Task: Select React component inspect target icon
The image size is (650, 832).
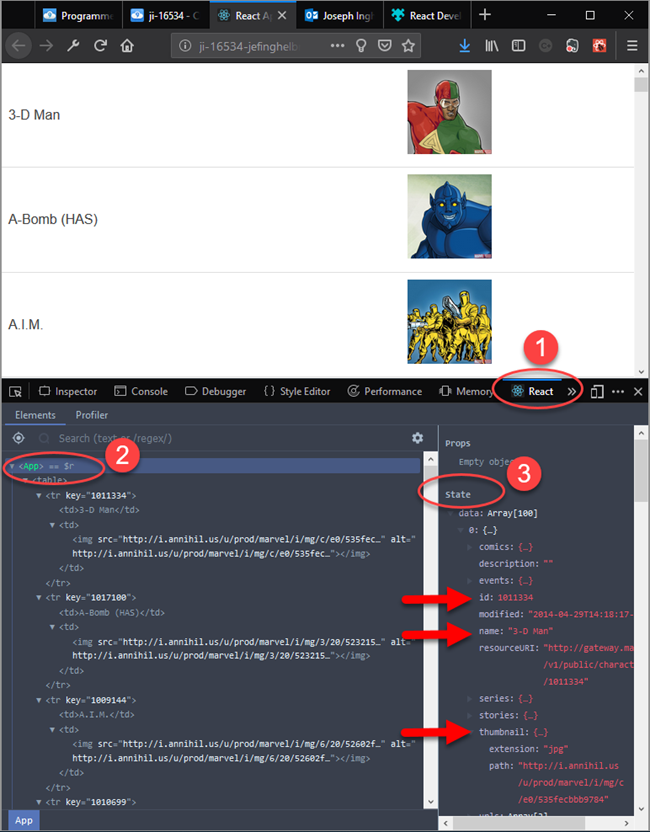Action: [x=19, y=438]
